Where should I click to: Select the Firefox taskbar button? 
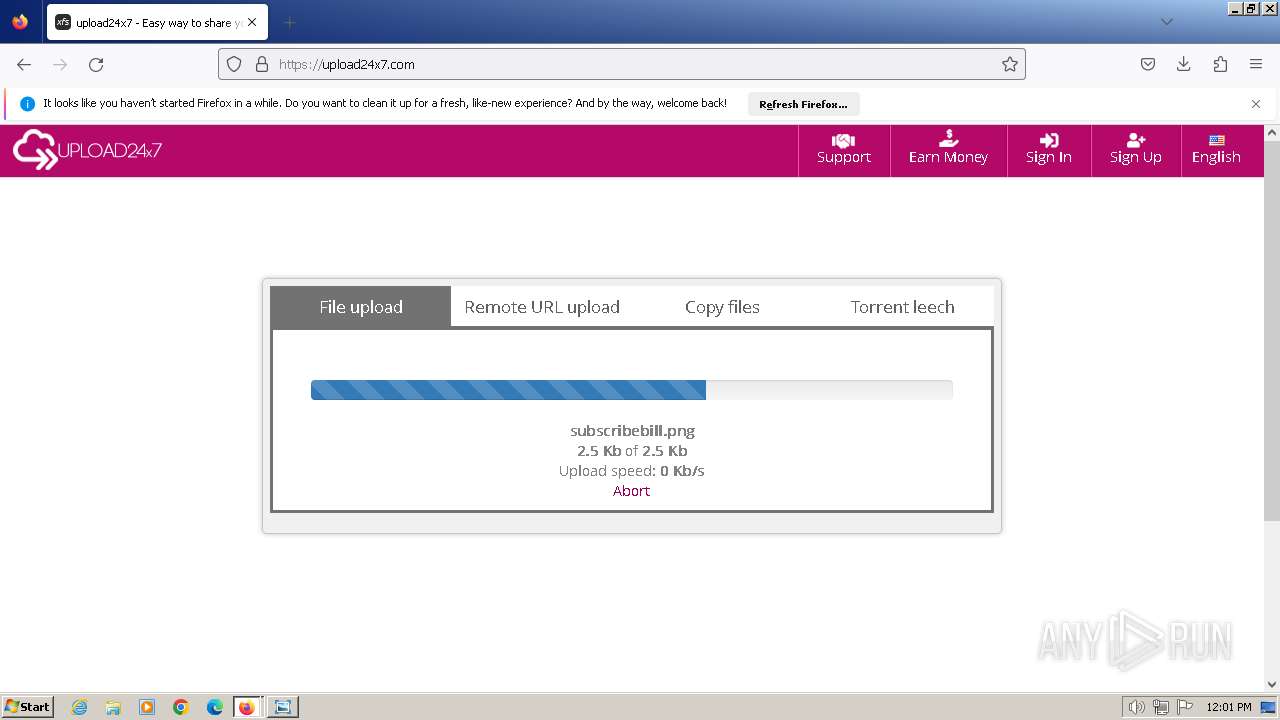pos(248,707)
